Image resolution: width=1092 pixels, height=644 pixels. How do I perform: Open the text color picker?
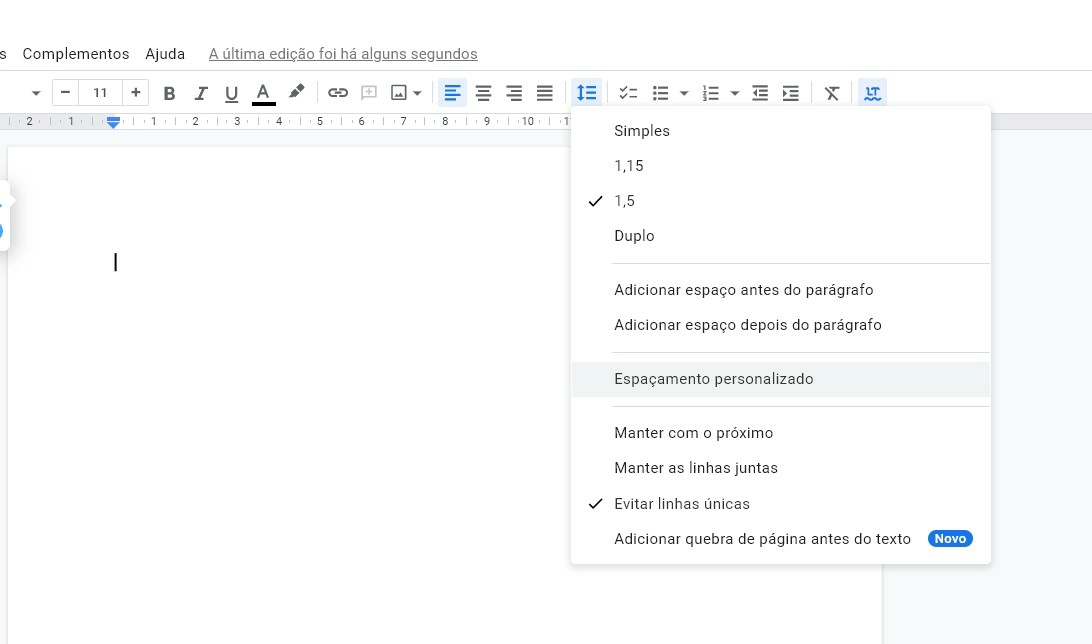coord(263,93)
